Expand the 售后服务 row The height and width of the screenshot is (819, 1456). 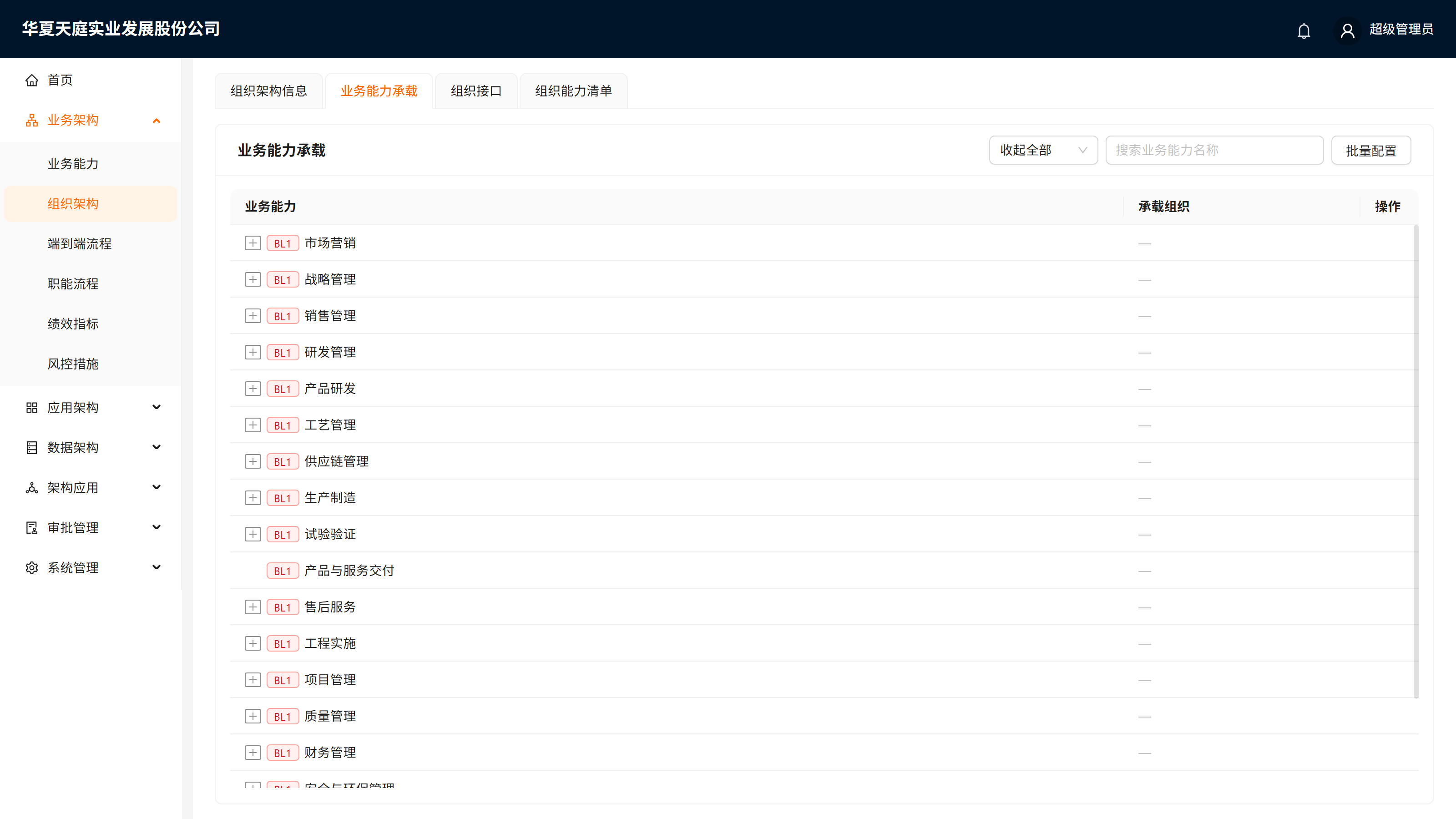(253, 607)
